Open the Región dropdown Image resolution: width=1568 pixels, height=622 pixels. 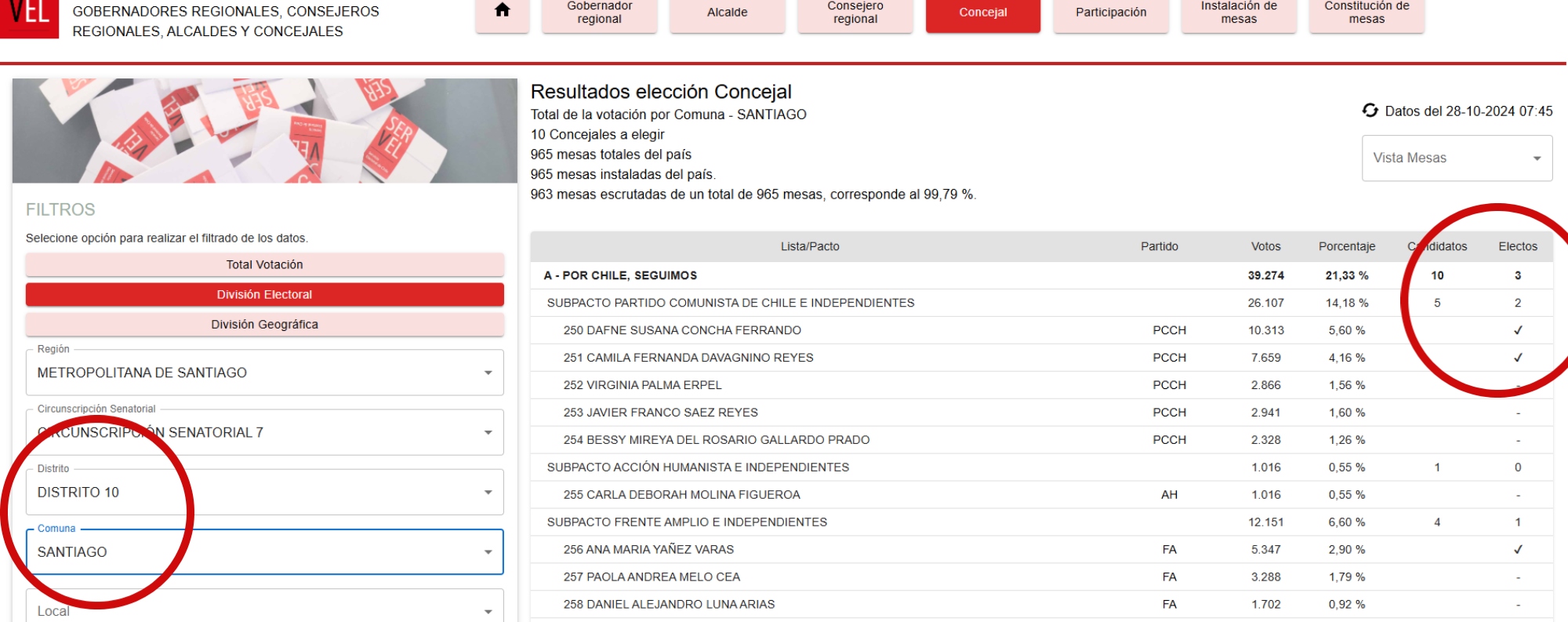pos(264,373)
